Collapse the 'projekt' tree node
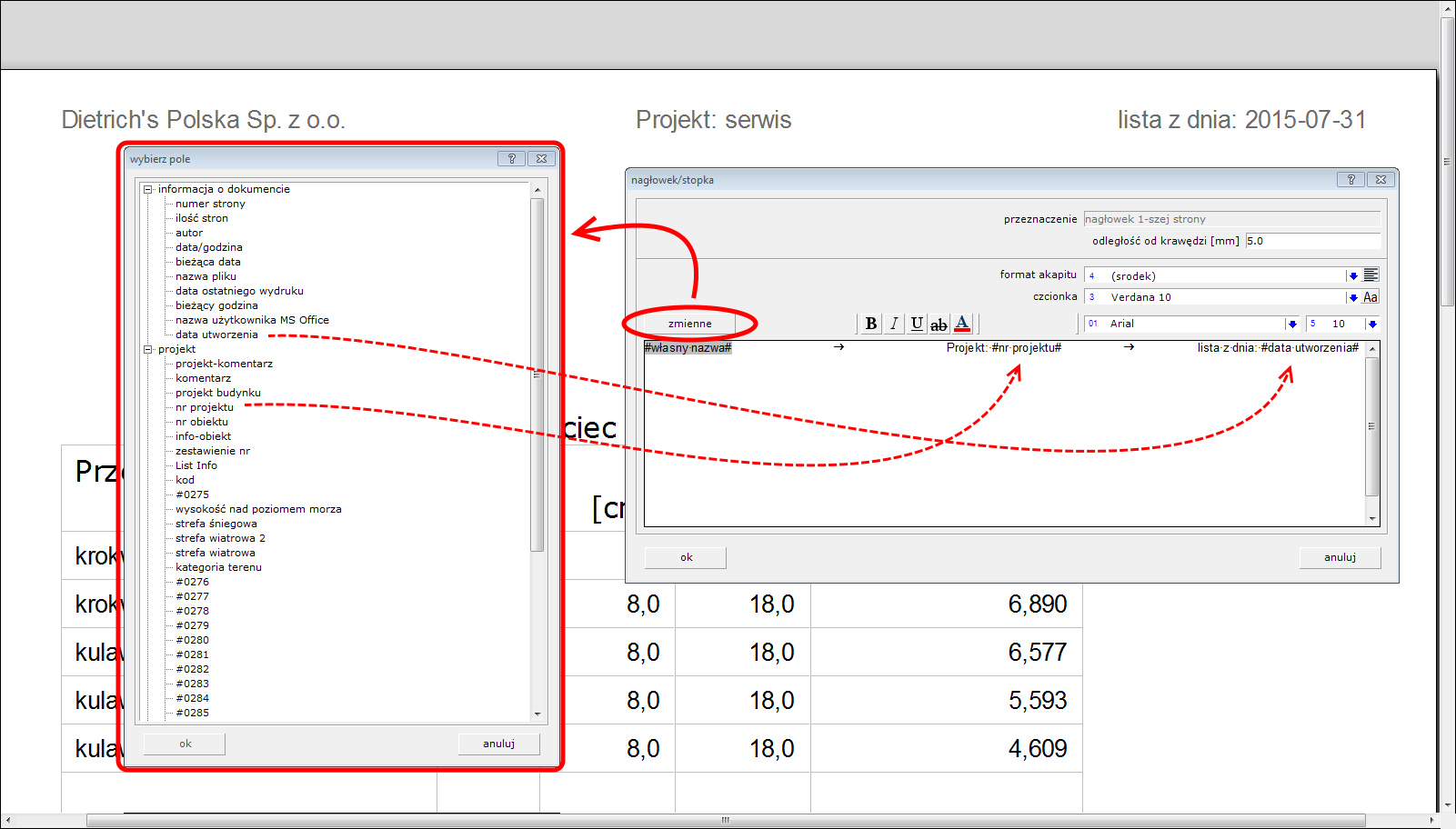 tap(147, 350)
